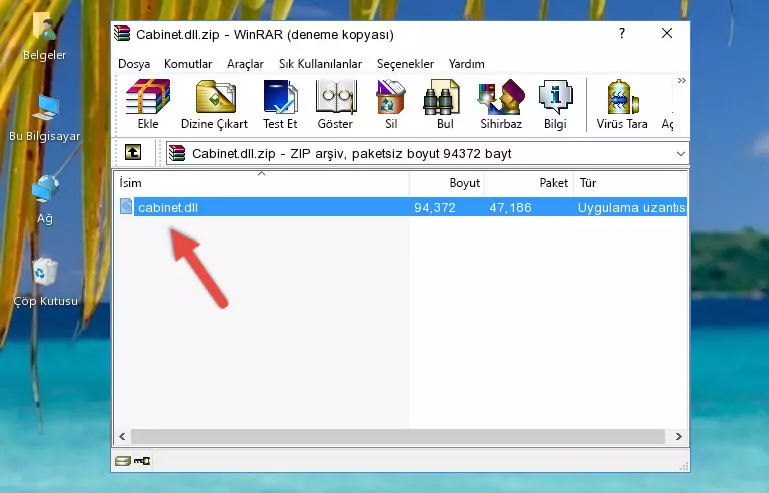Open the Araçlar menu
769x493 pixels.
point(245,64)
